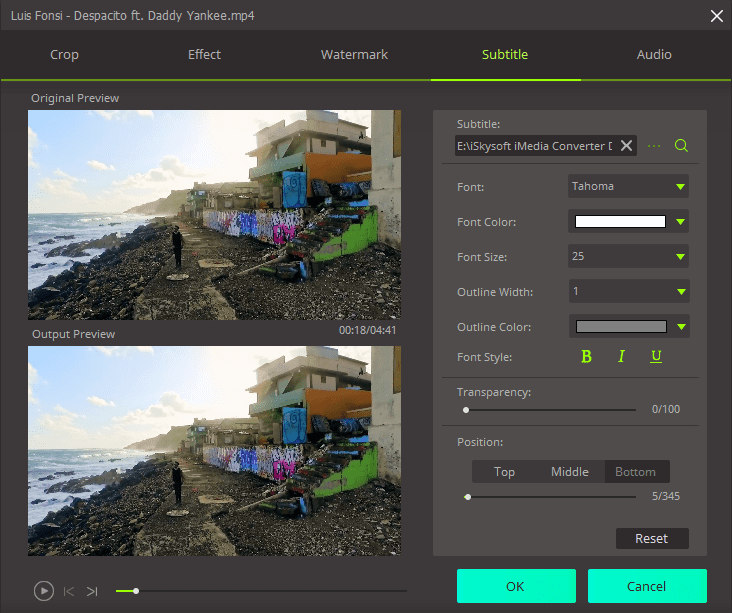Go to the next frame
This screenshot has height=613, width=732.
[92, 591]
